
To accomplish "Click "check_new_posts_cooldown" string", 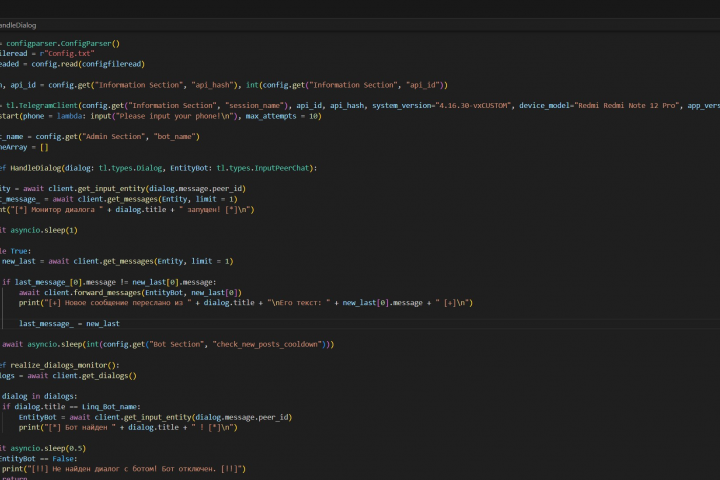I will [x=267, y=344].
